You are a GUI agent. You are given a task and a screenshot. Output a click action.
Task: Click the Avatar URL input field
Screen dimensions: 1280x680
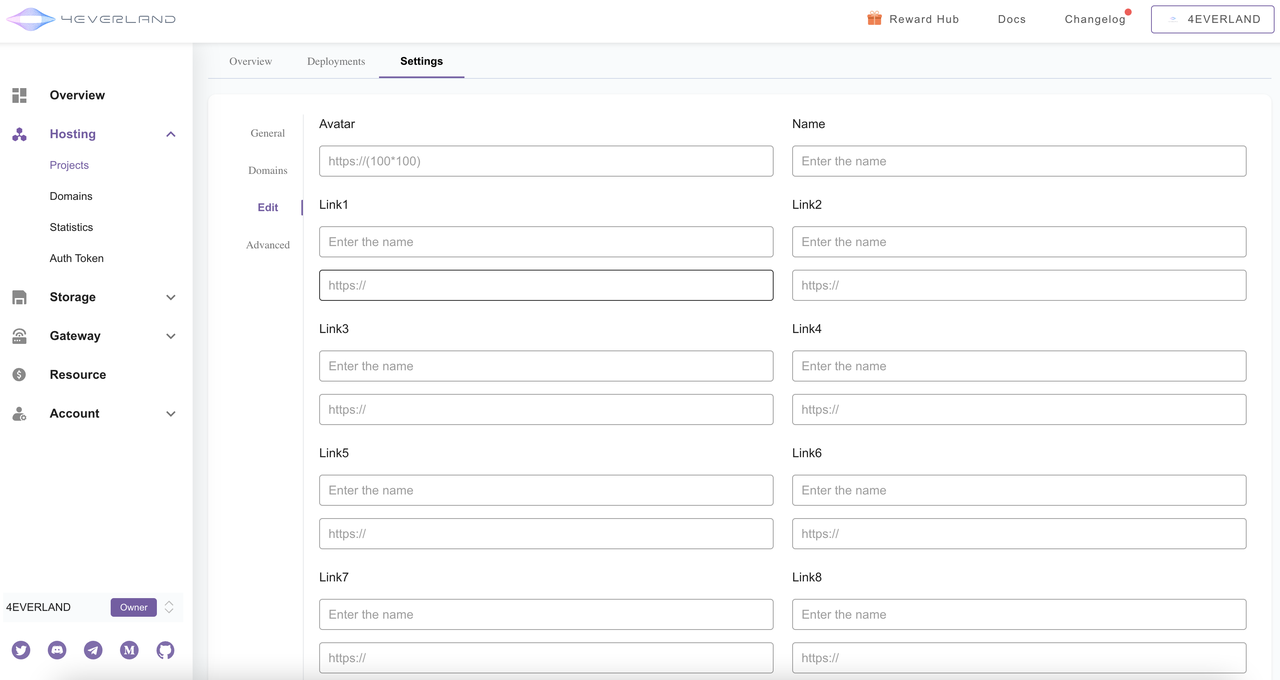click(x=546, y=161)
